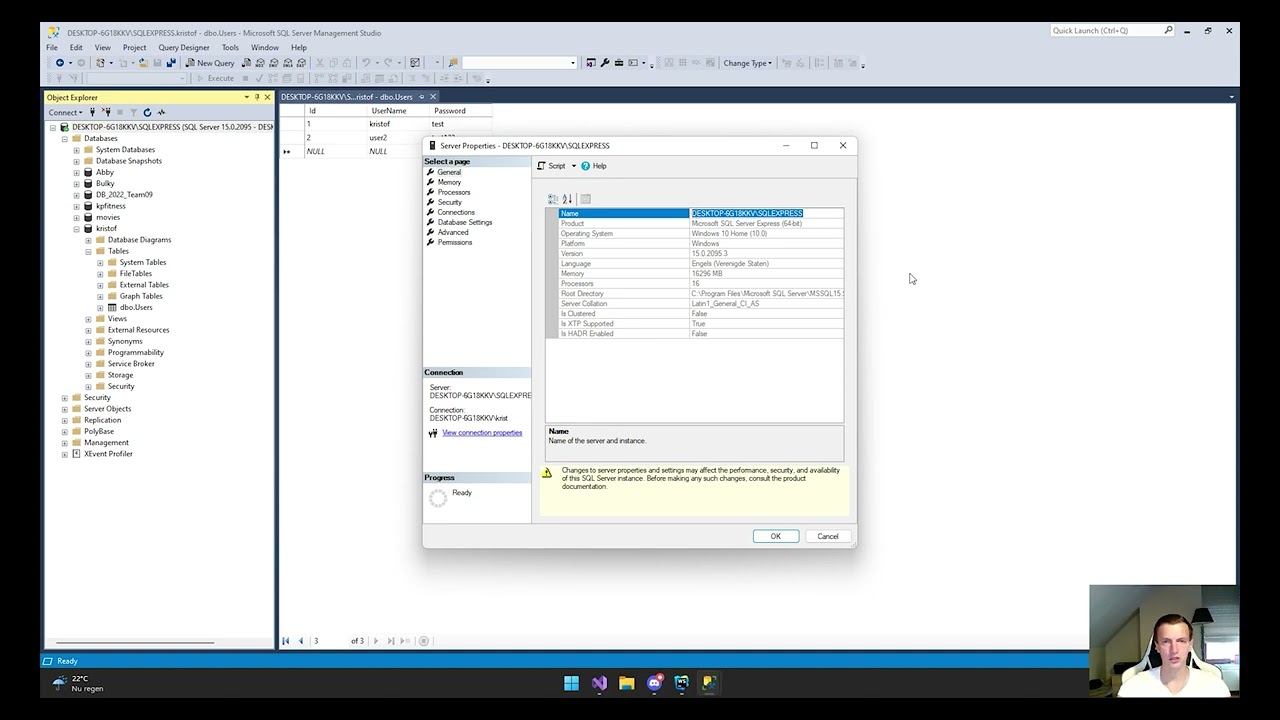Click the Object Explorer horizontal scrollbar
This screenshot has height=720, width=1280.
click(x=135, y=642)
